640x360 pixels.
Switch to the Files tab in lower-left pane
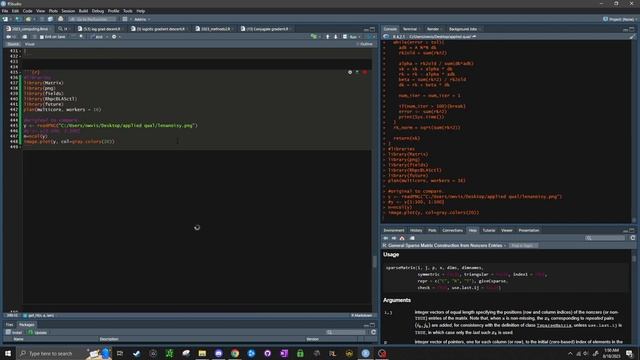click(x=9, y=324)
